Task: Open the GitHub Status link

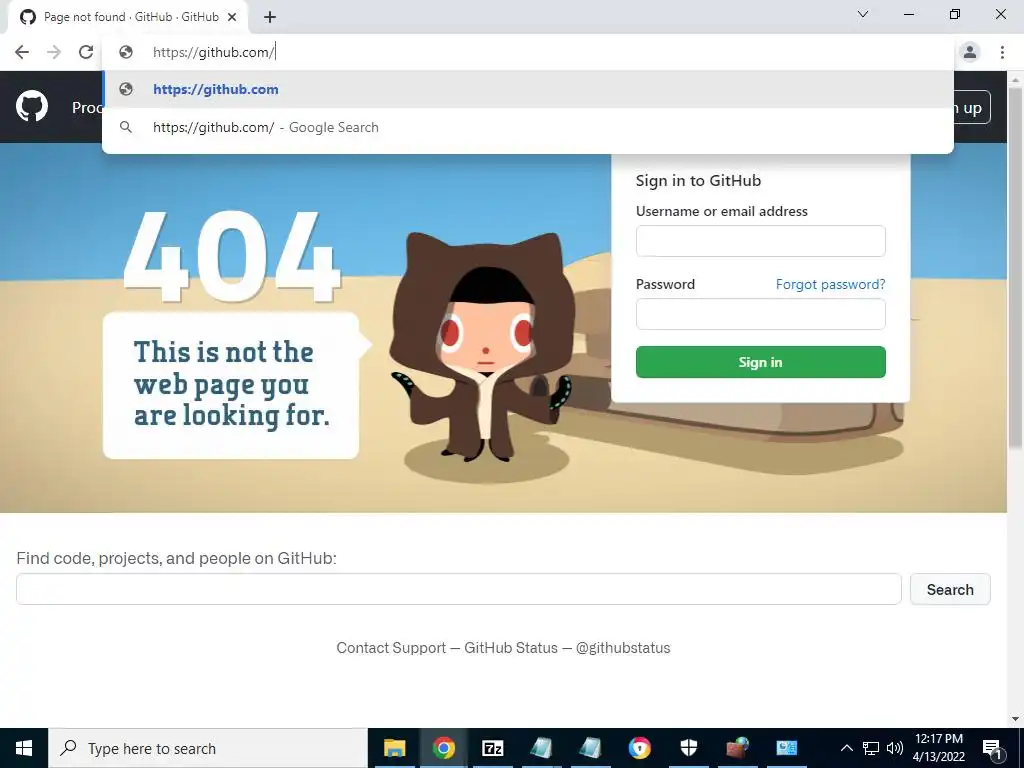Action: [x=511, y=648]
